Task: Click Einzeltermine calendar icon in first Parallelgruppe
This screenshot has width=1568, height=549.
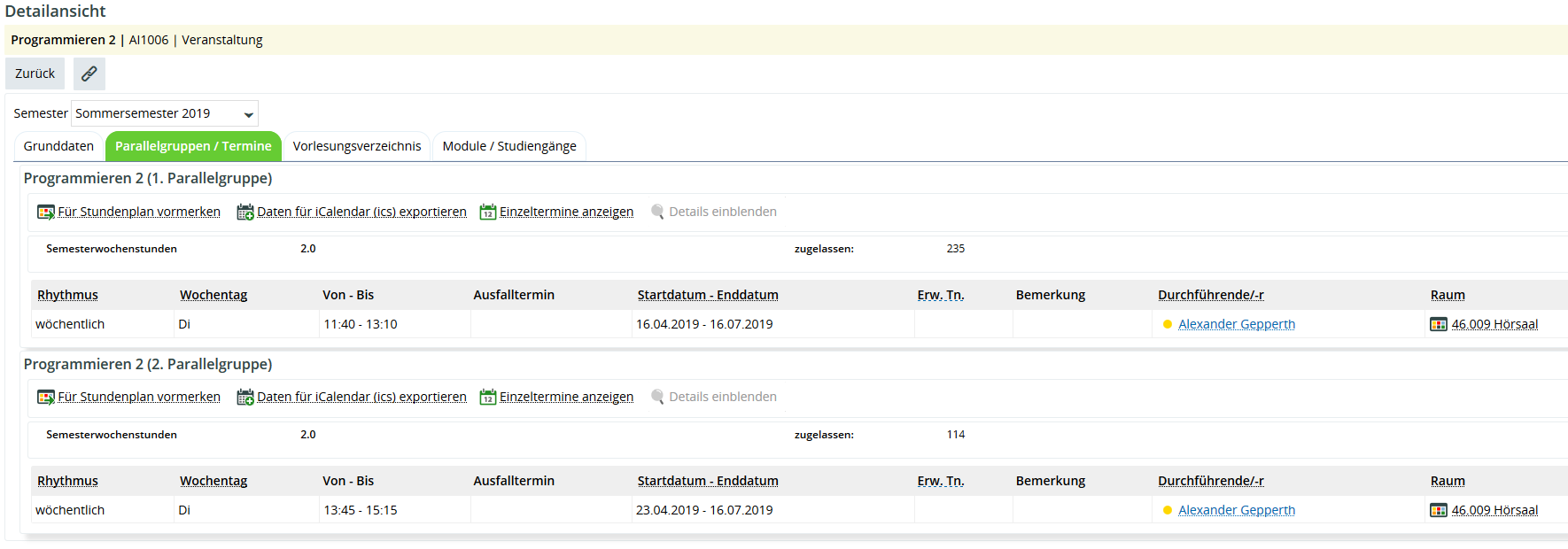Action: click(x=488, y=212)
